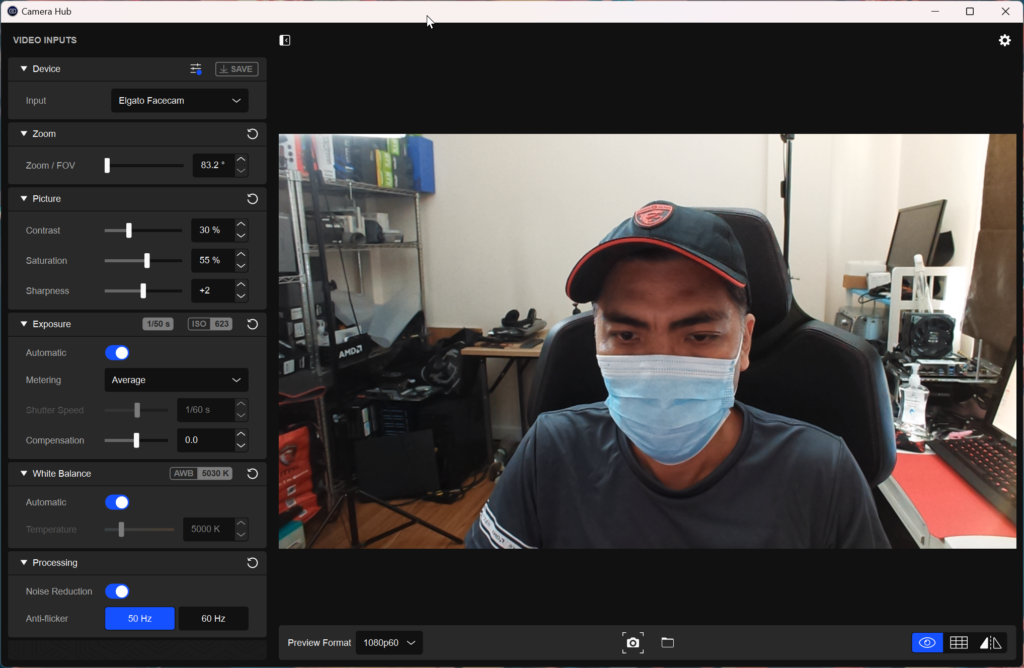
Task: Take a snapshot with the camera icon
Action: pyautogui.click(x=632, y=642)
